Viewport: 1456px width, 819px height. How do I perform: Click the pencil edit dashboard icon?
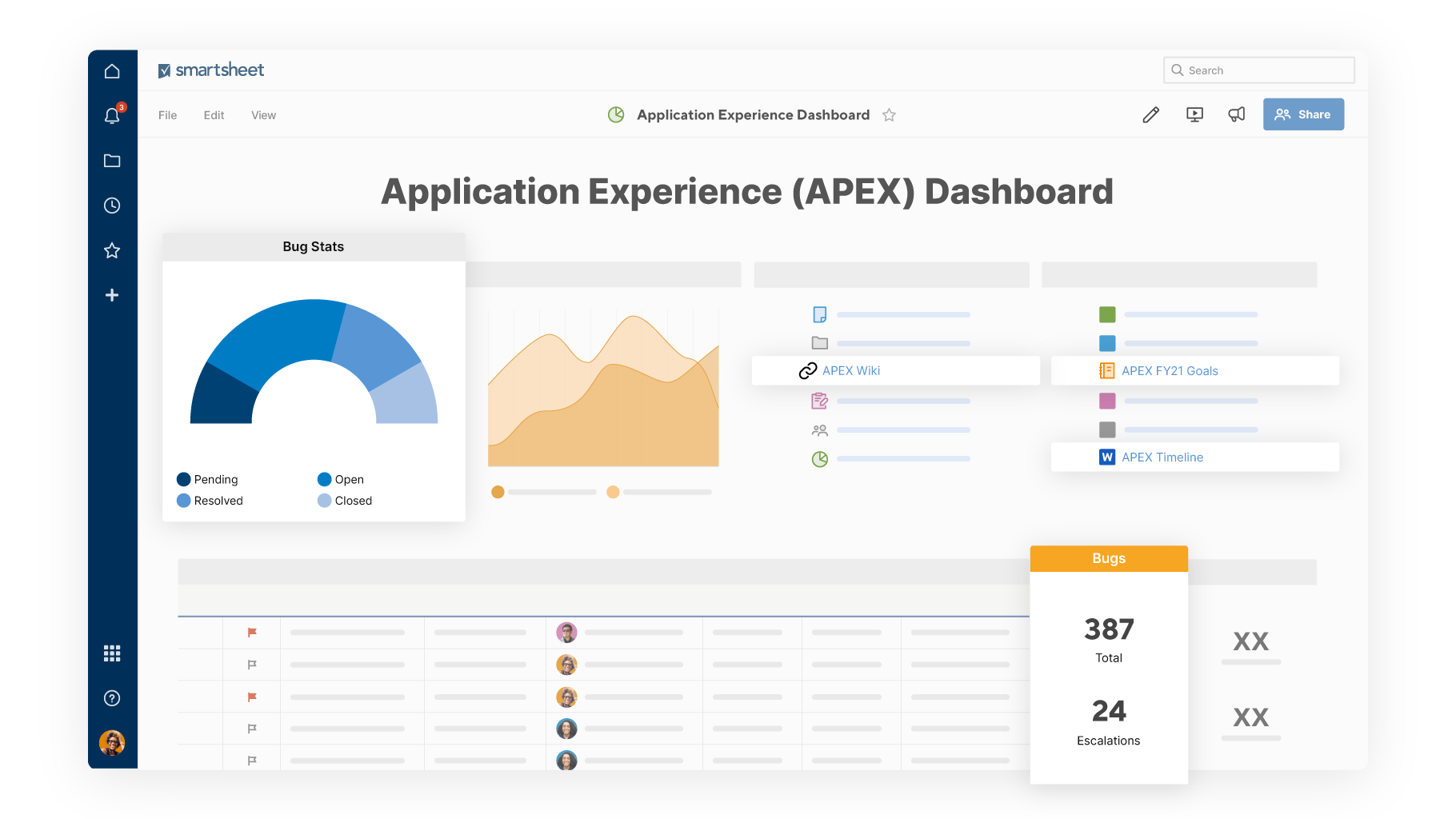pos(1150,115)
